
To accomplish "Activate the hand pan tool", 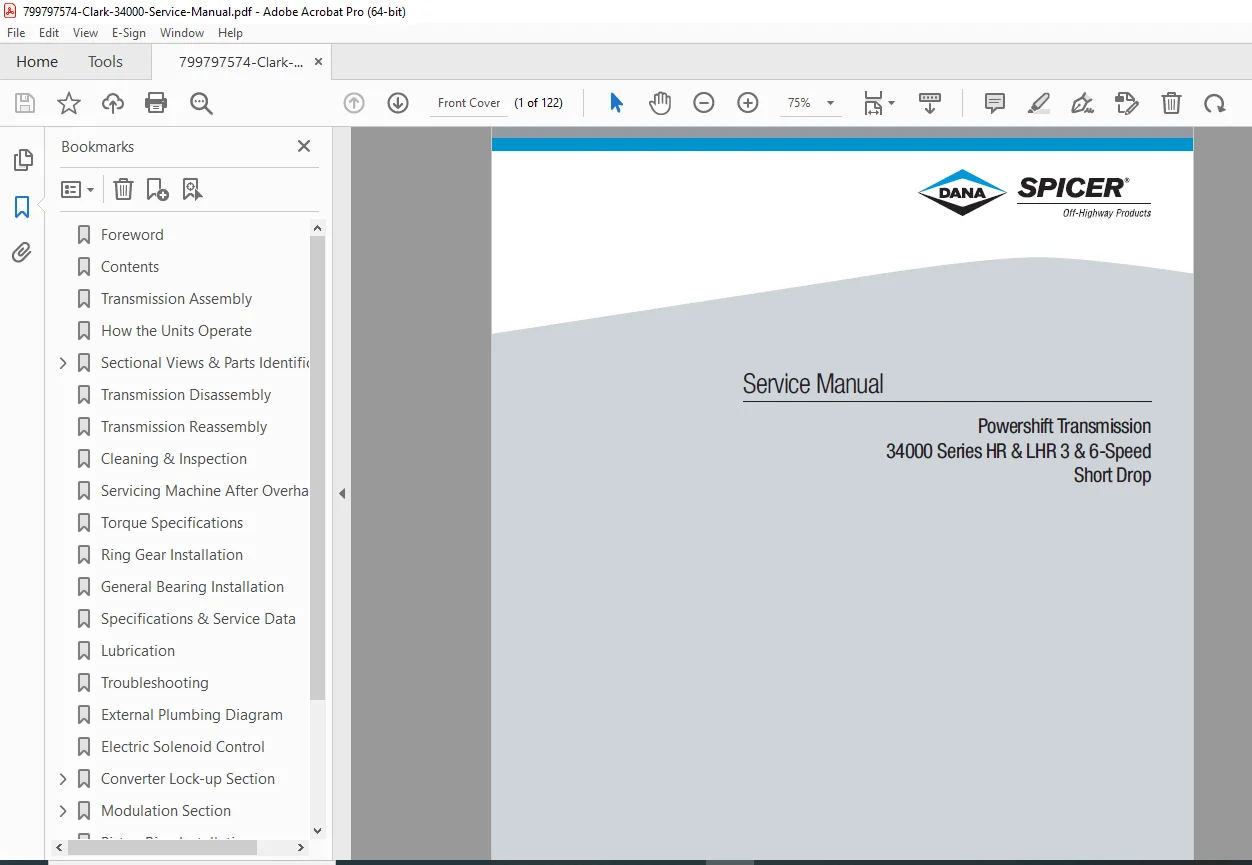I will [660, 103].
